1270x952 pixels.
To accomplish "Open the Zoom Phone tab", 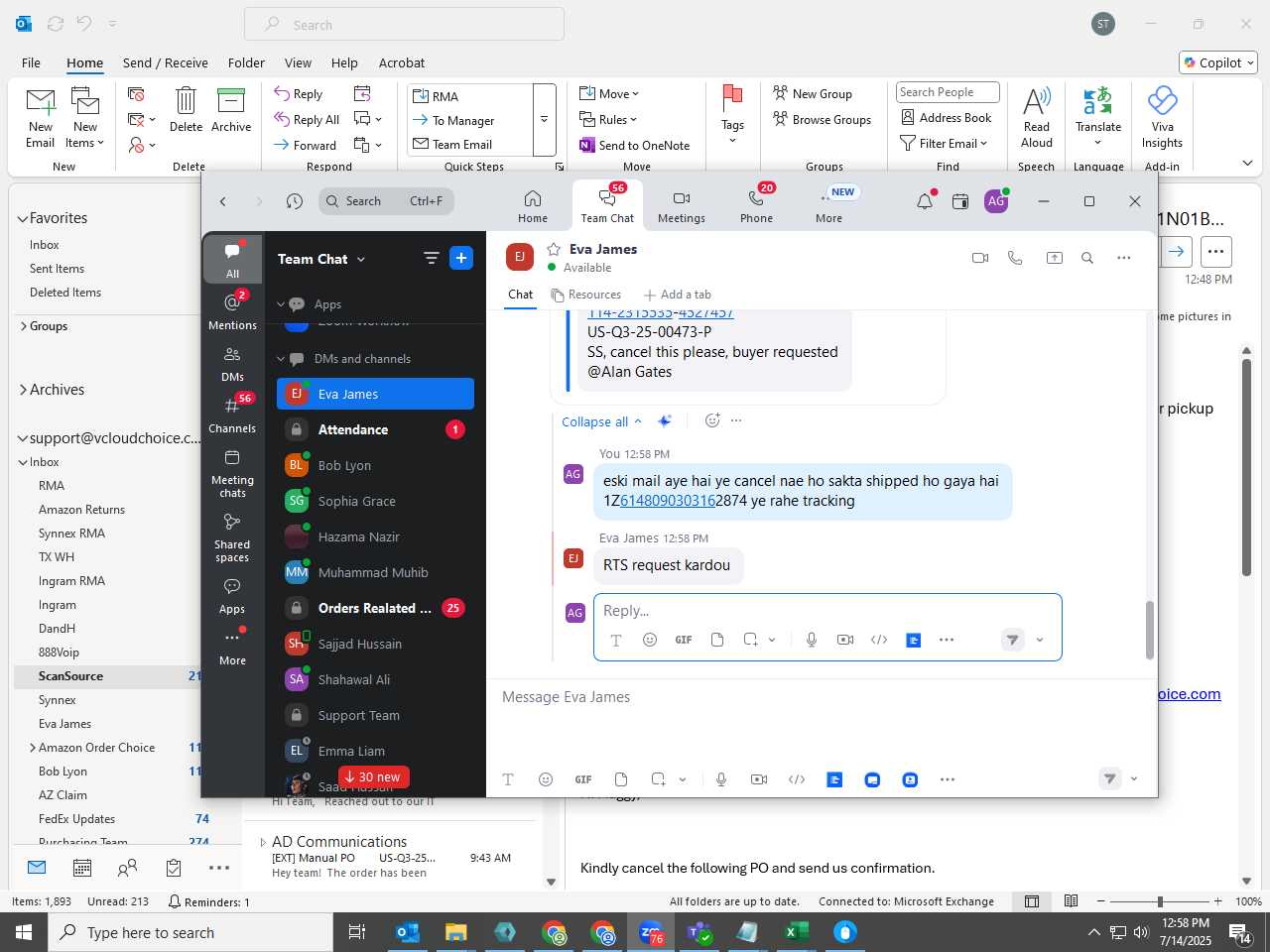I will coord(756,206).
